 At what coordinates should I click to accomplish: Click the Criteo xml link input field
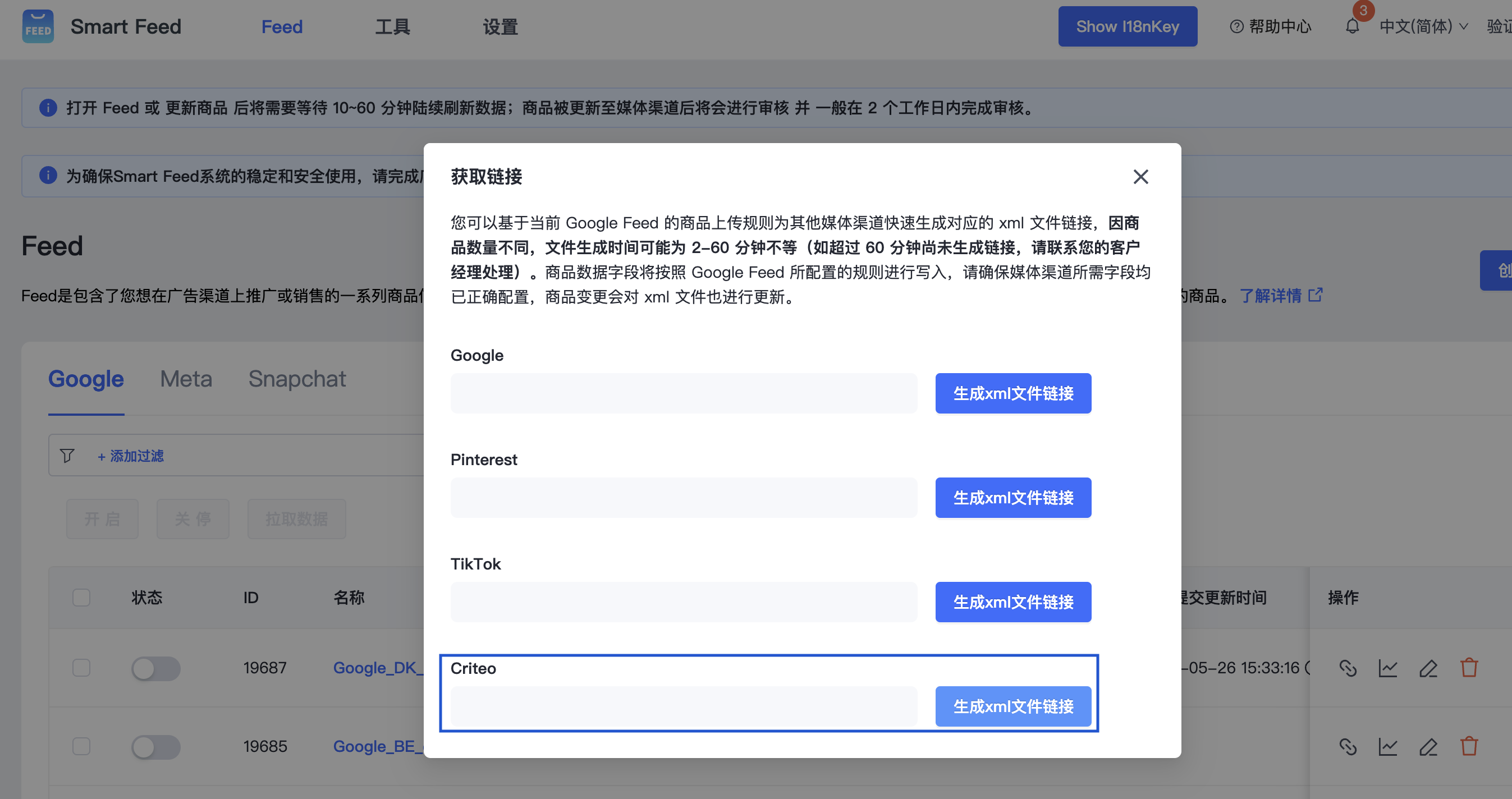coord(684,706)
